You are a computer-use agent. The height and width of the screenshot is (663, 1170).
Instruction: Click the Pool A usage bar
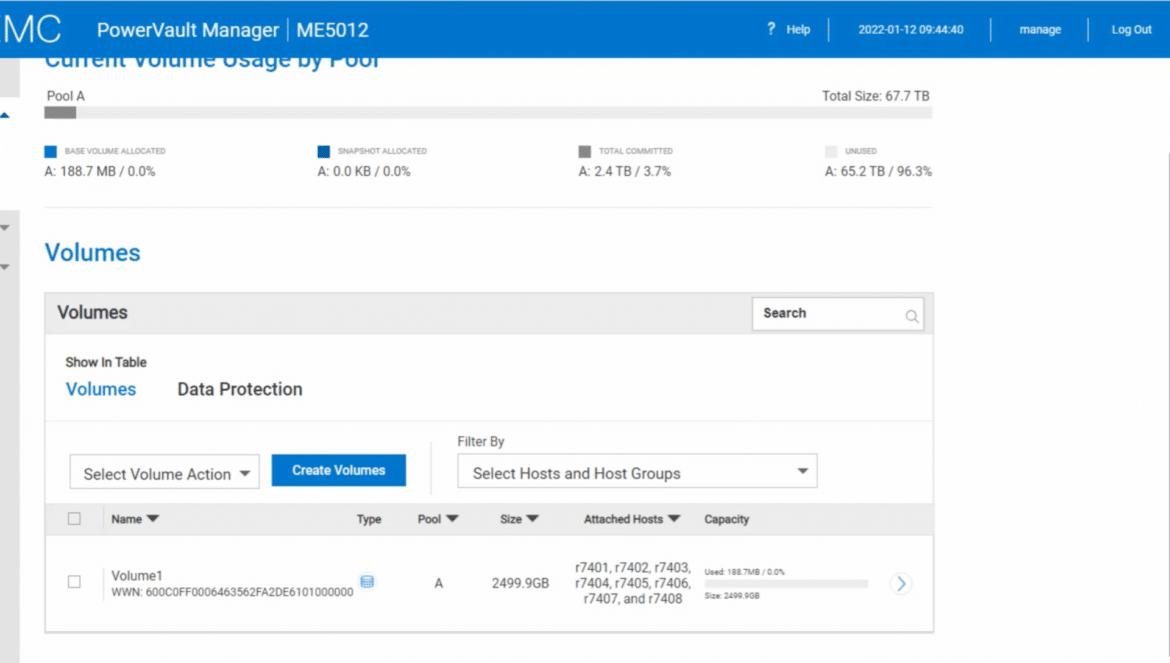(488, 113)
